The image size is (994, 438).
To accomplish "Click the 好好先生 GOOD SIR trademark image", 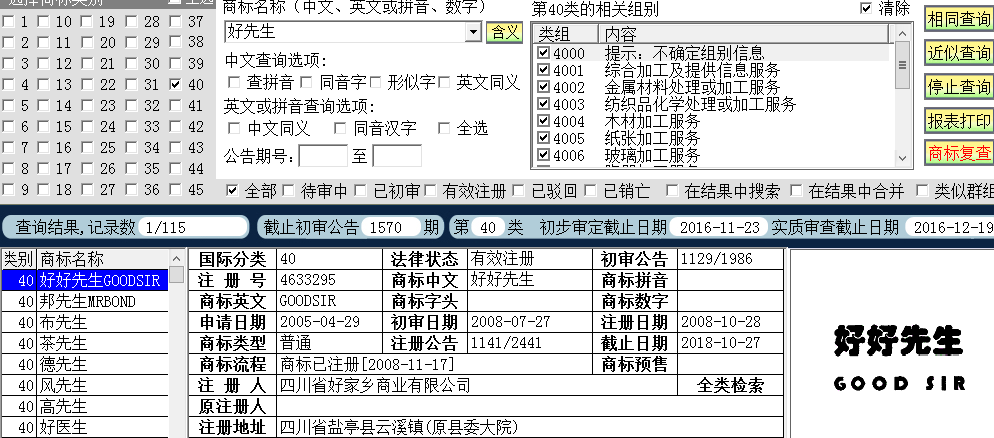I will pos(898,357).
